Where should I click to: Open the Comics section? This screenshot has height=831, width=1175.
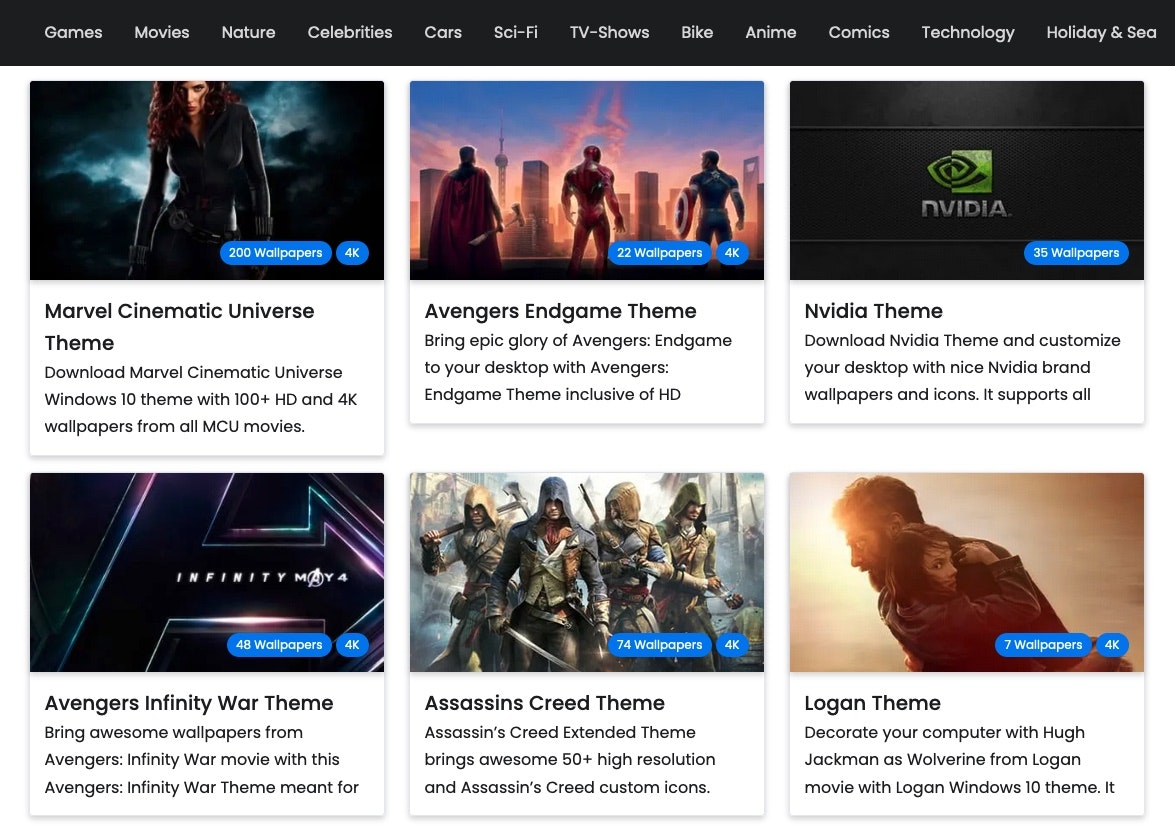click(858, 32)
